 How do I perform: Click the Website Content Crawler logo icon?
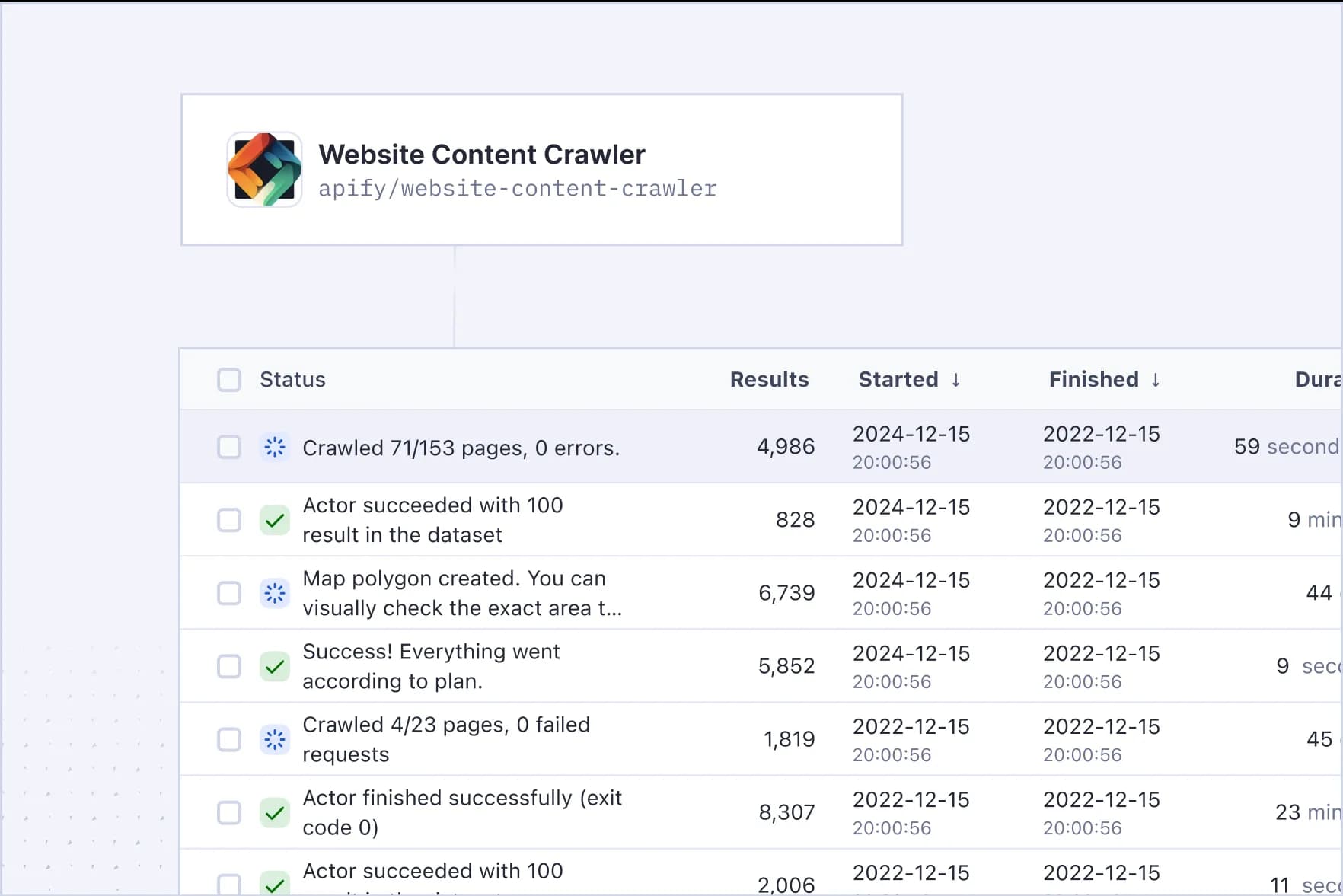[264, 170]
